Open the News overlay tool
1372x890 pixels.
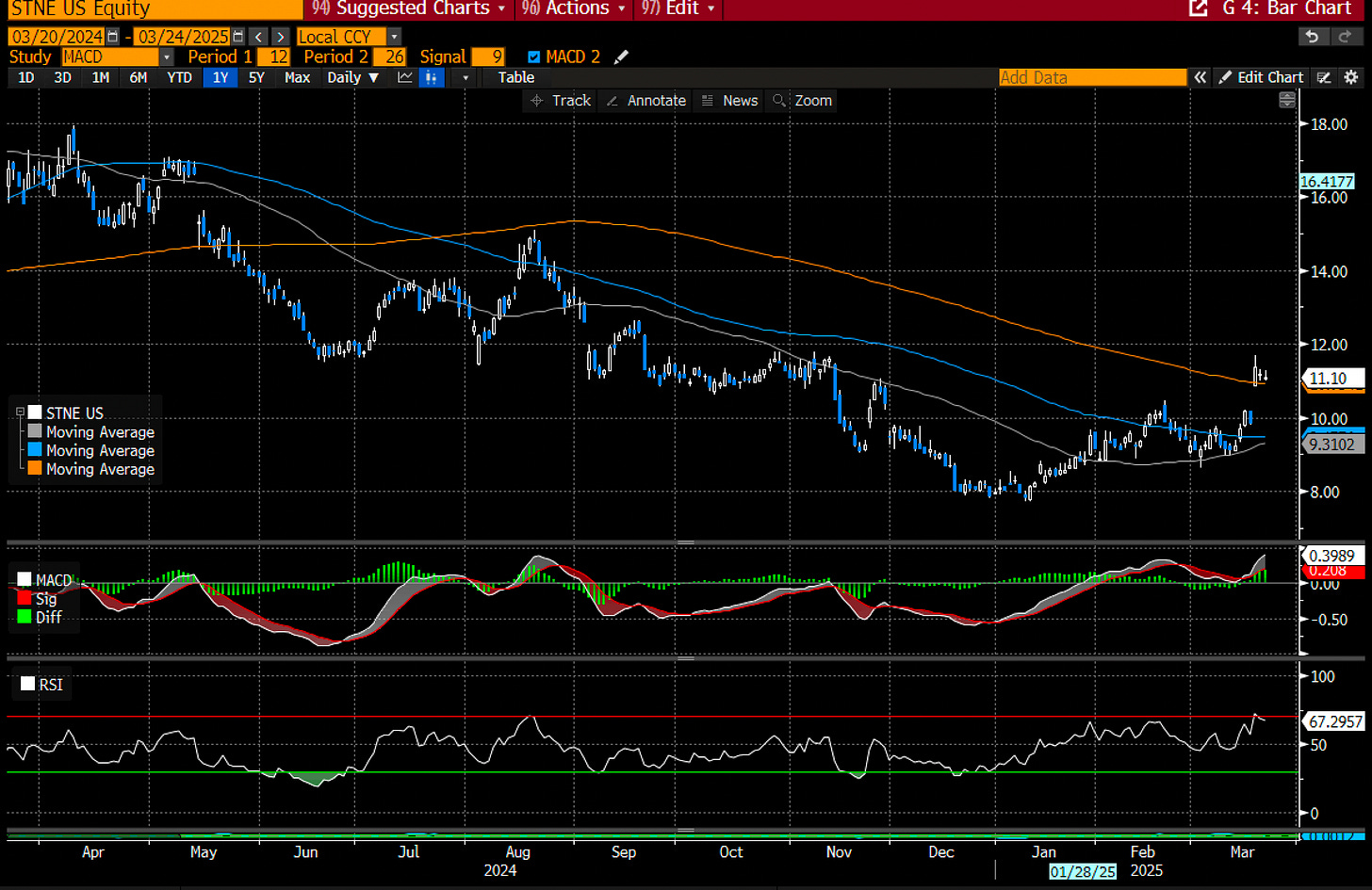pos(729,101)
